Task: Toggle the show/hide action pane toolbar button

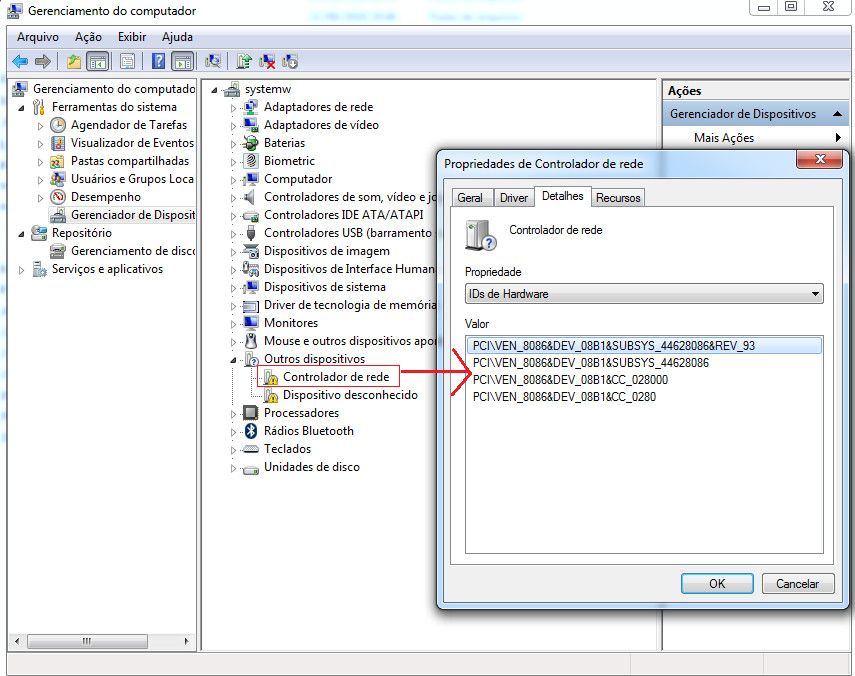Action: point(182,62)
